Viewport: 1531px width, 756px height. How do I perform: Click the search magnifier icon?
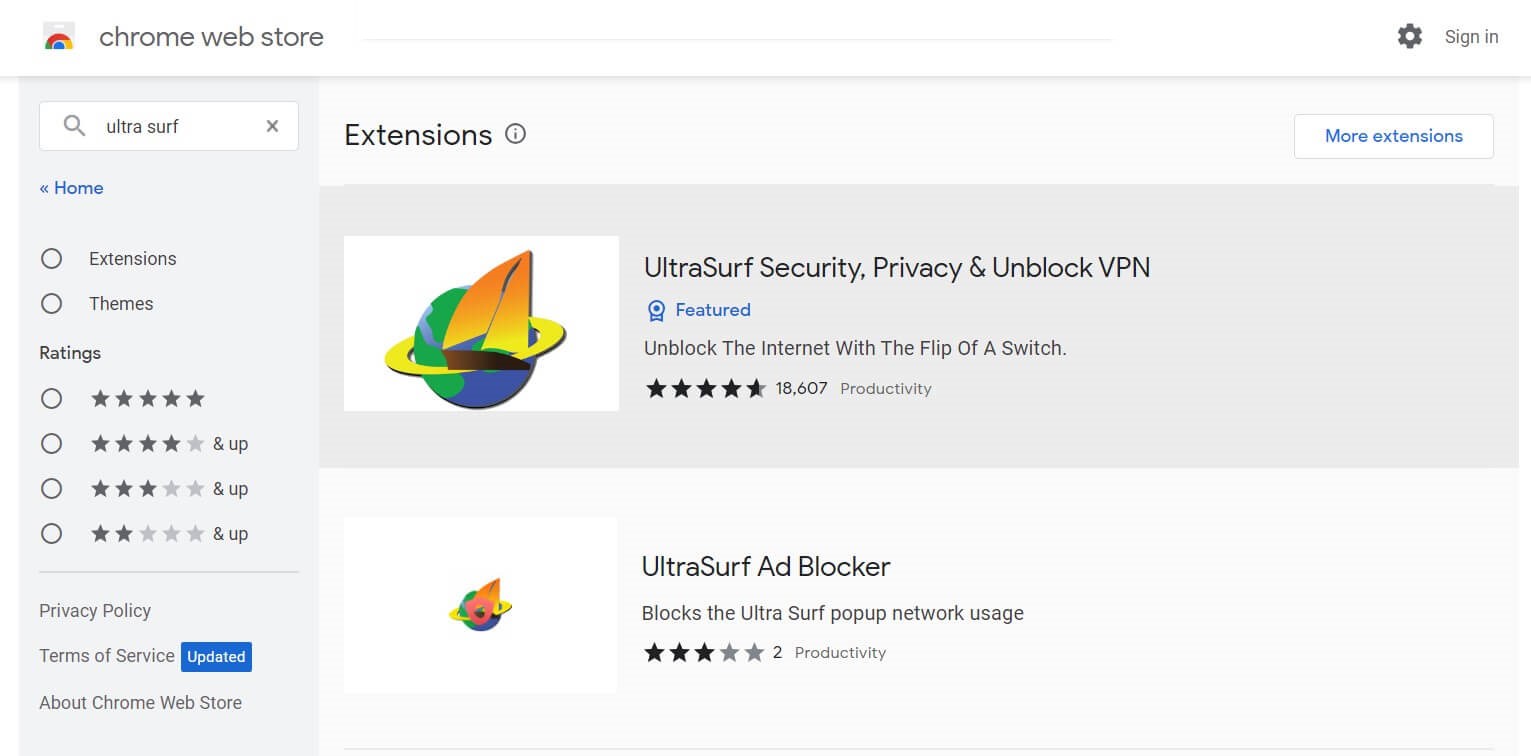tap(74, 126)
